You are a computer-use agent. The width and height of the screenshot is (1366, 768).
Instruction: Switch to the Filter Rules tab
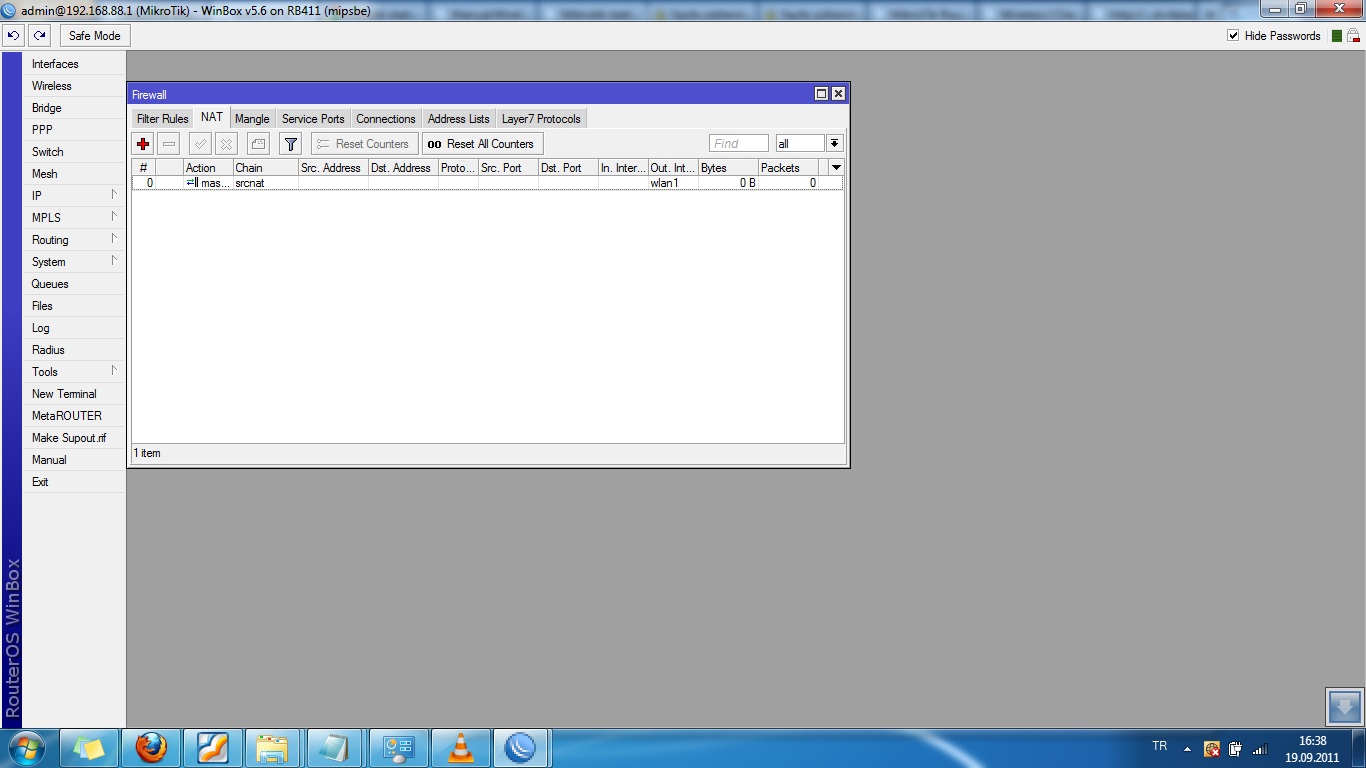163,118
